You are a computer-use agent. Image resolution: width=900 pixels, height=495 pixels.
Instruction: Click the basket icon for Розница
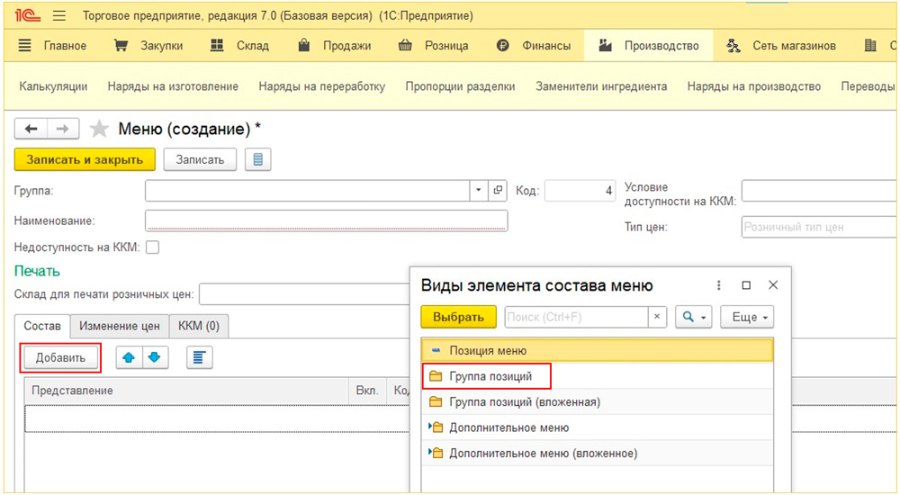coord(405,45)
